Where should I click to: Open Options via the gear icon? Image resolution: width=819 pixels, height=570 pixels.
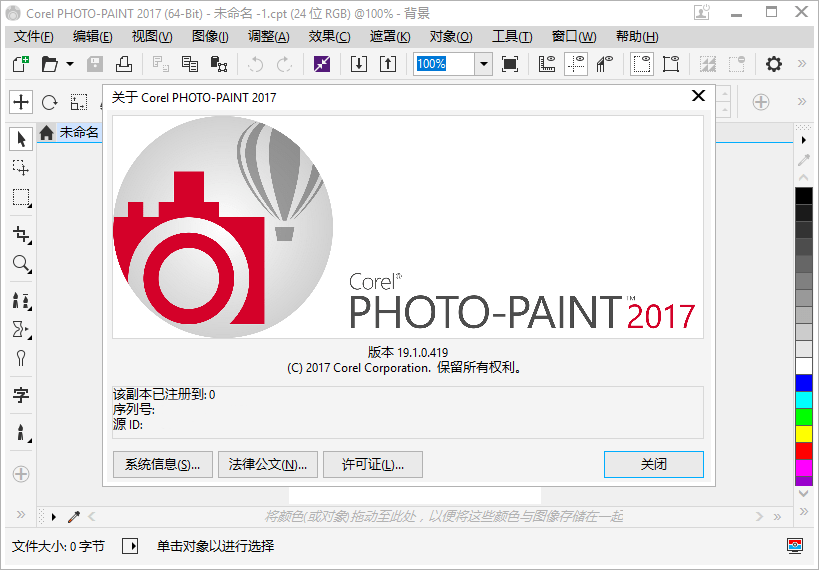[774, 64]
